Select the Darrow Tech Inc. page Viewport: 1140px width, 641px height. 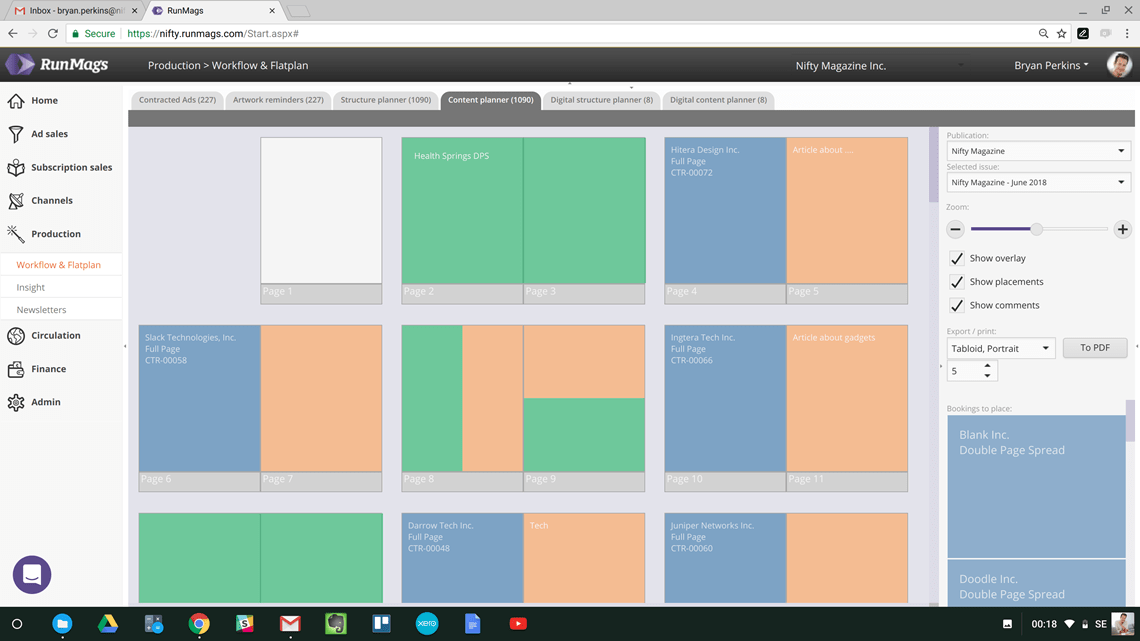pos(462,558)
